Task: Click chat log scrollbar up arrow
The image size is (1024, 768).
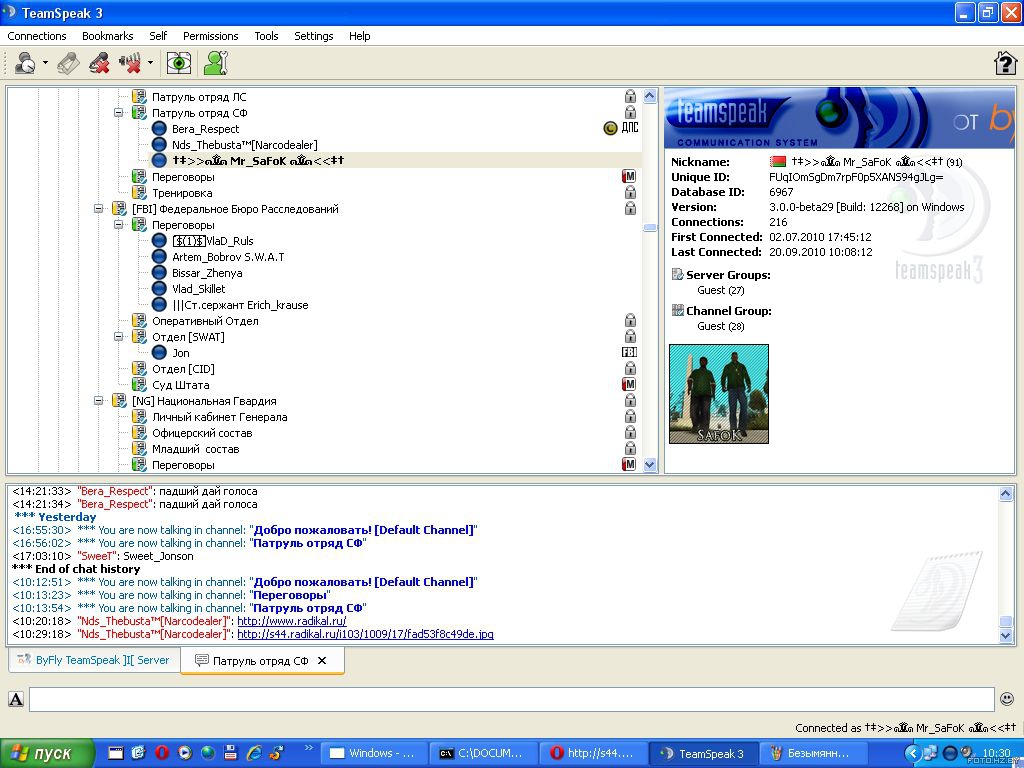Action: click(x=1006, y=494)
